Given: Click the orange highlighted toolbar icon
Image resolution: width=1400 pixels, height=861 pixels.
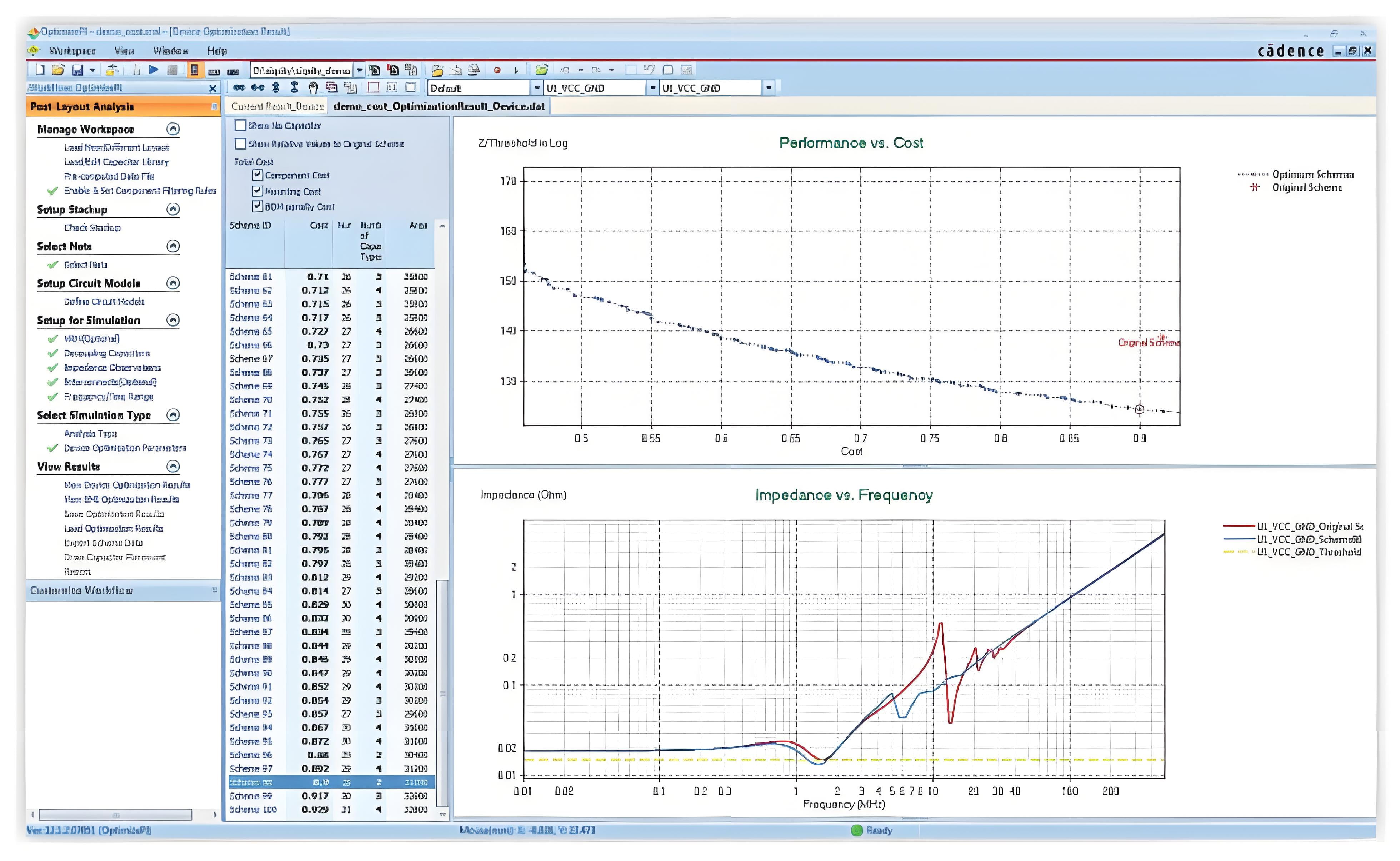Looking at the screenshot, I should click(x=194, y=70).
